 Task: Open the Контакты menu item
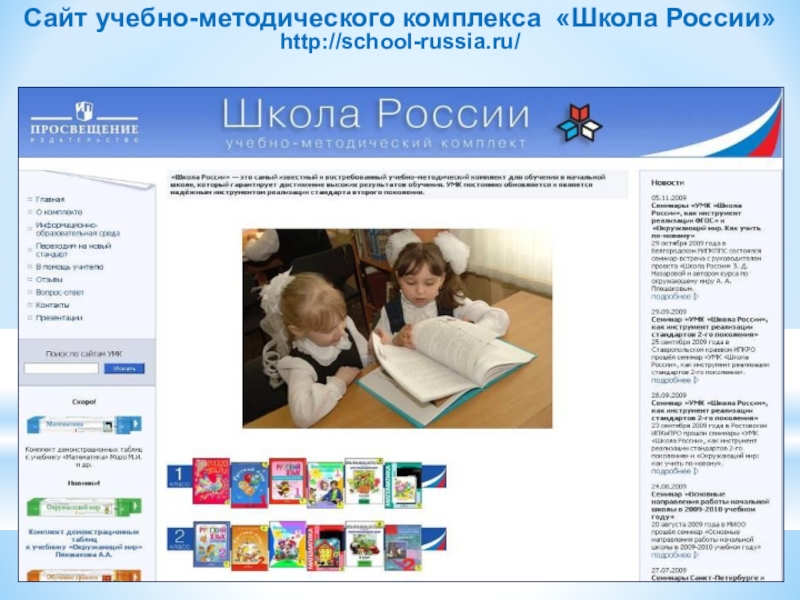click(52, 305)
